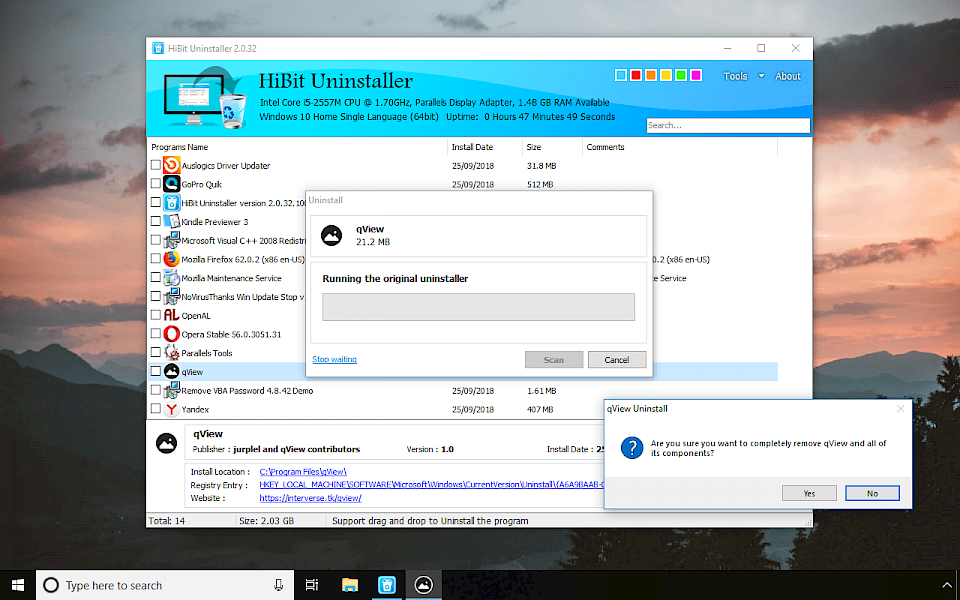
Task: Click the question mark icon in qView Uninstall
Action: (x=632, y=448)
